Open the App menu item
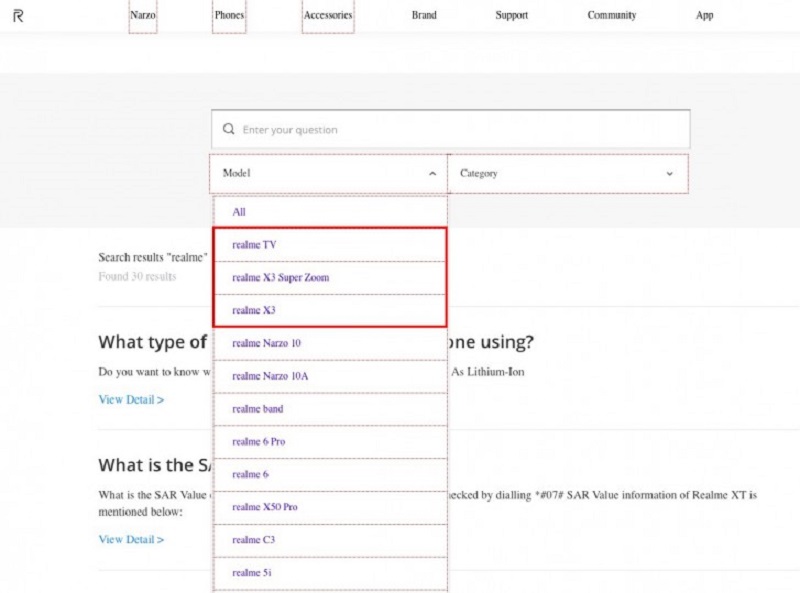 [x=705, y=15]
